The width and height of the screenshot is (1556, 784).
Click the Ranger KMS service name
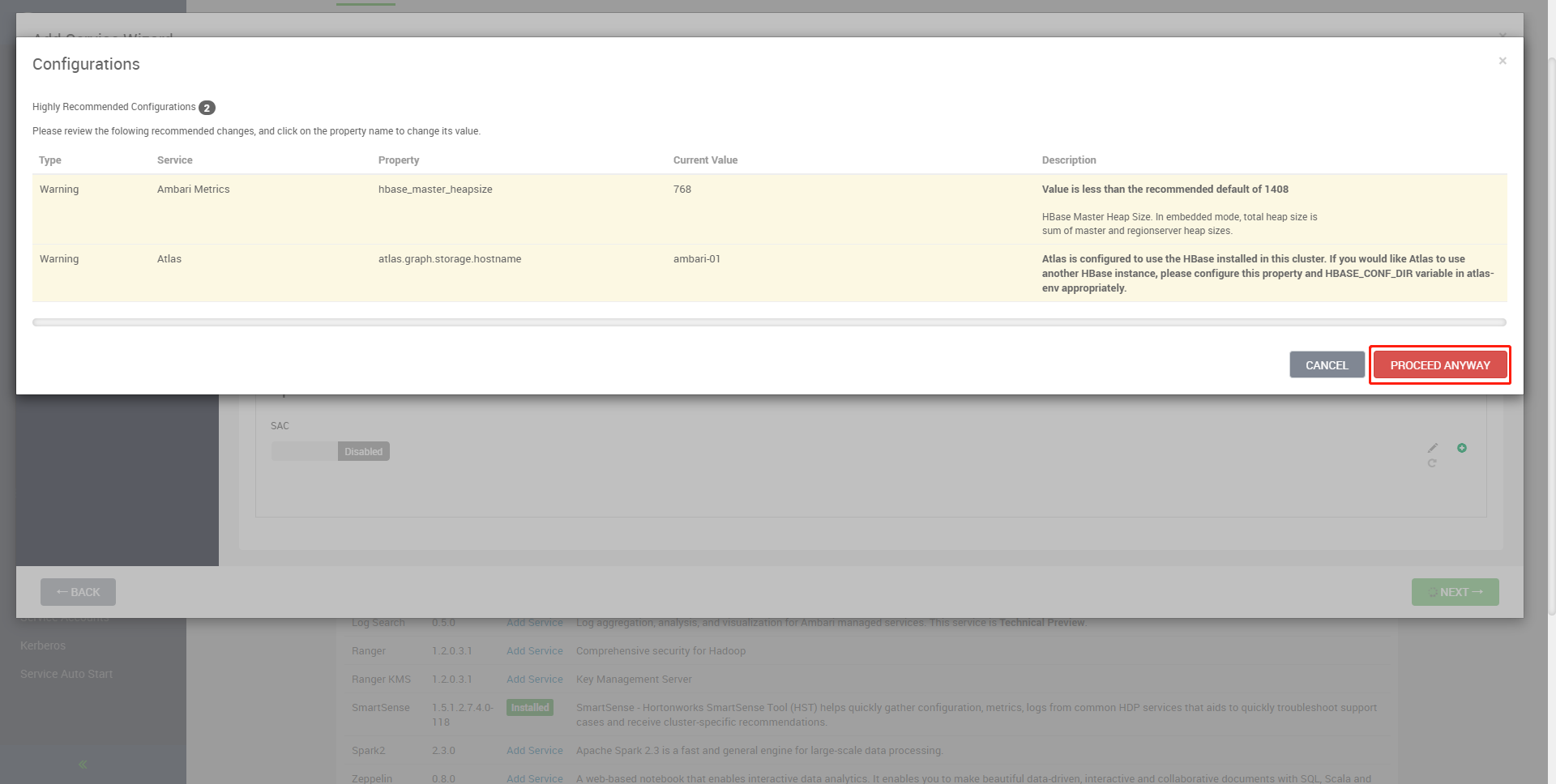point(381,680)
